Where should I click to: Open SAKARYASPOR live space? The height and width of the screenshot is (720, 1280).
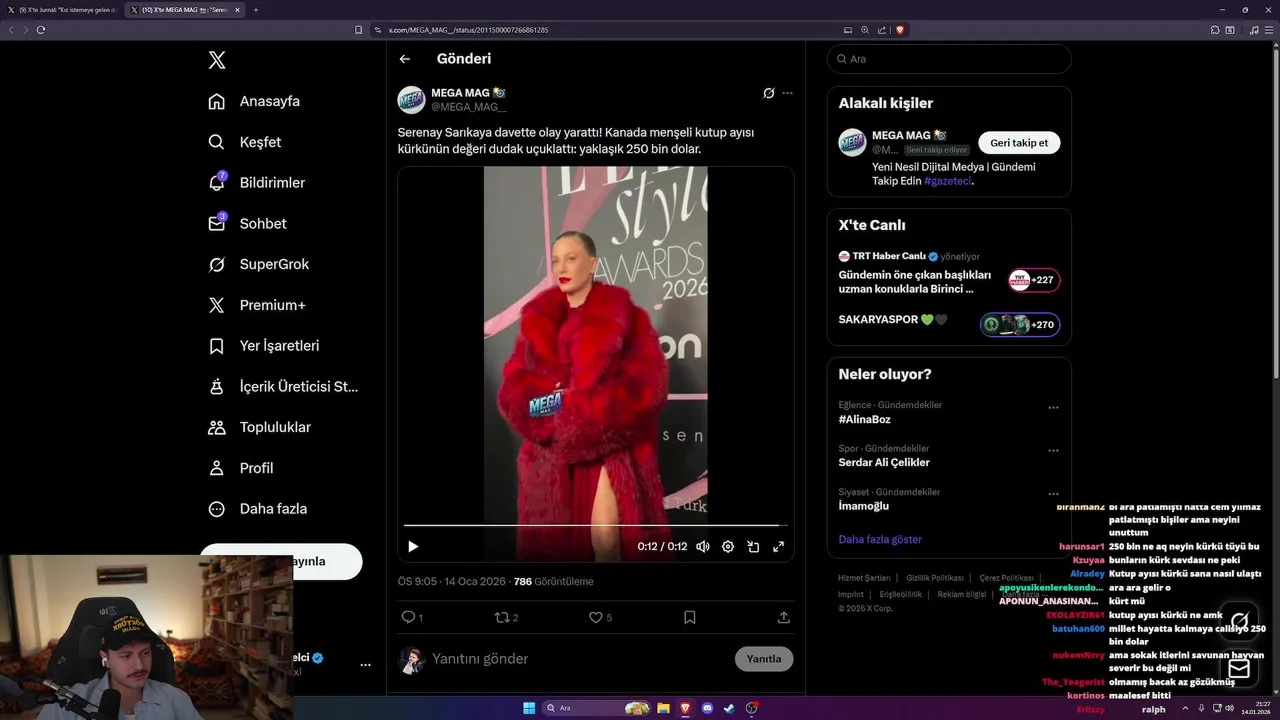949,323
